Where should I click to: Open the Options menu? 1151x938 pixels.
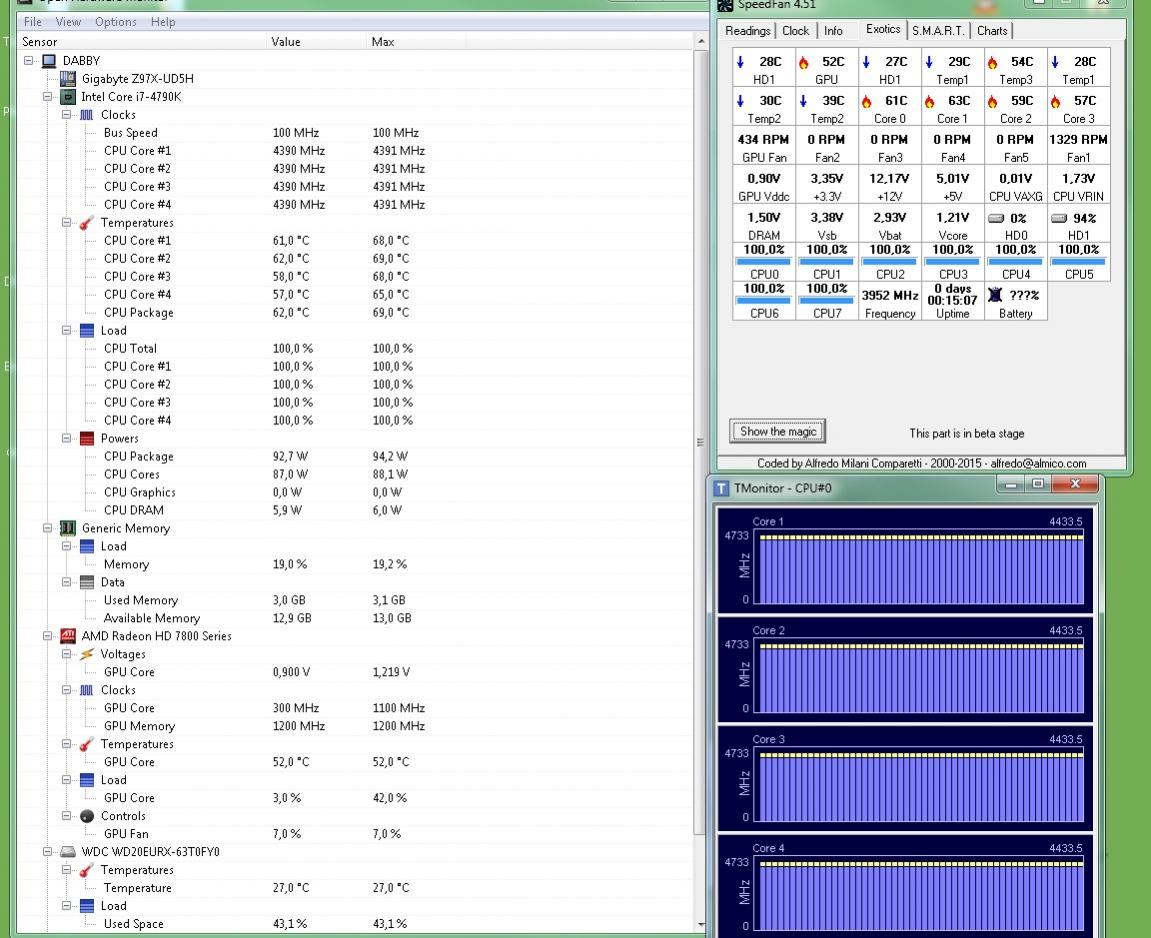click(115, 22)
